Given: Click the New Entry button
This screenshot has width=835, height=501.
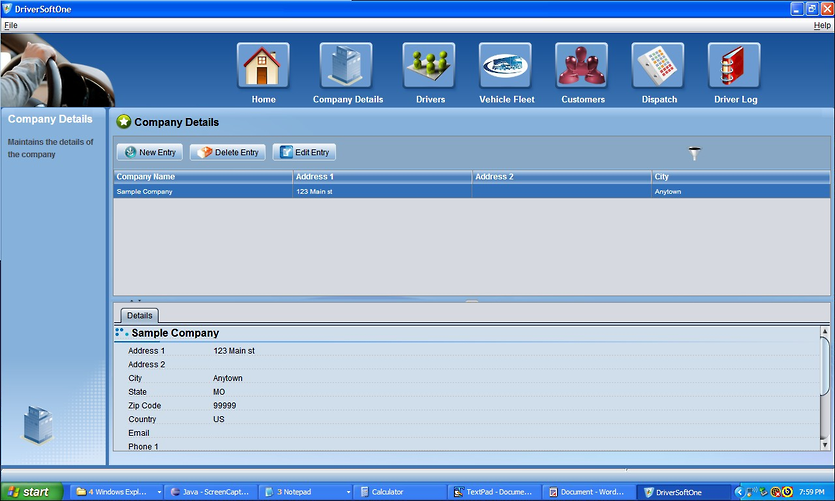Looking at the screenshot, I should coord(150,152).
